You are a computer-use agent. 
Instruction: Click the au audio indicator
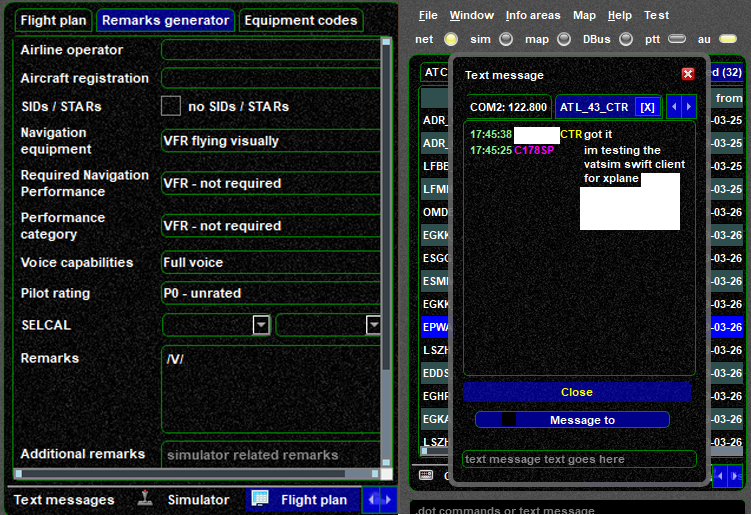[x=727, y=39]
